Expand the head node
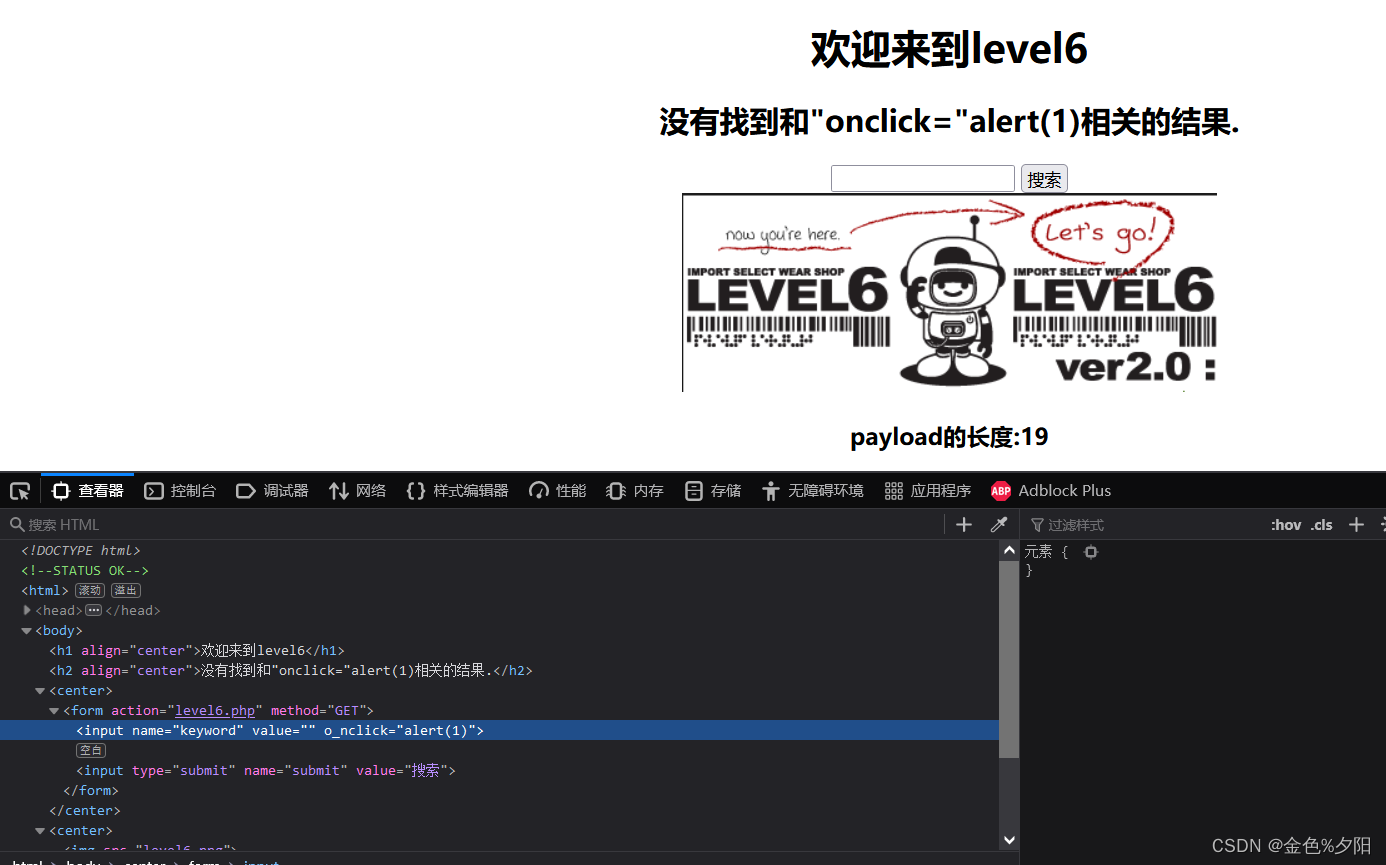This screenshot has width=1386, height=865. pos(27,610)
